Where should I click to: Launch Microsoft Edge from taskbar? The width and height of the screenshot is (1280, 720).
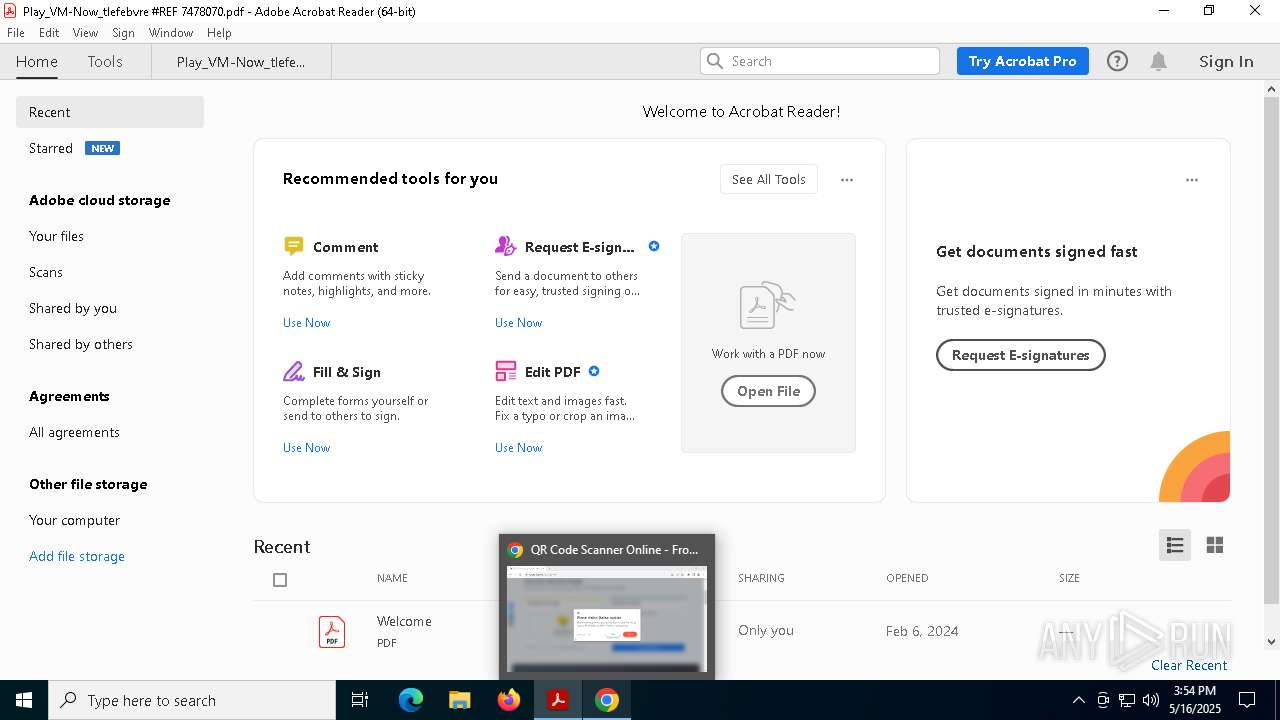pyautogui.click(x=411, y=700)
